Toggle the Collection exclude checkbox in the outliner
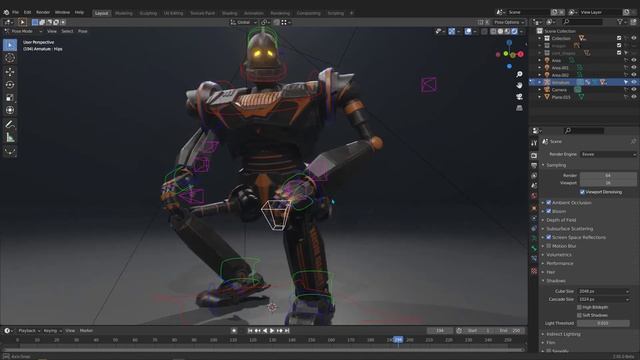 click(x=619, y=38)
